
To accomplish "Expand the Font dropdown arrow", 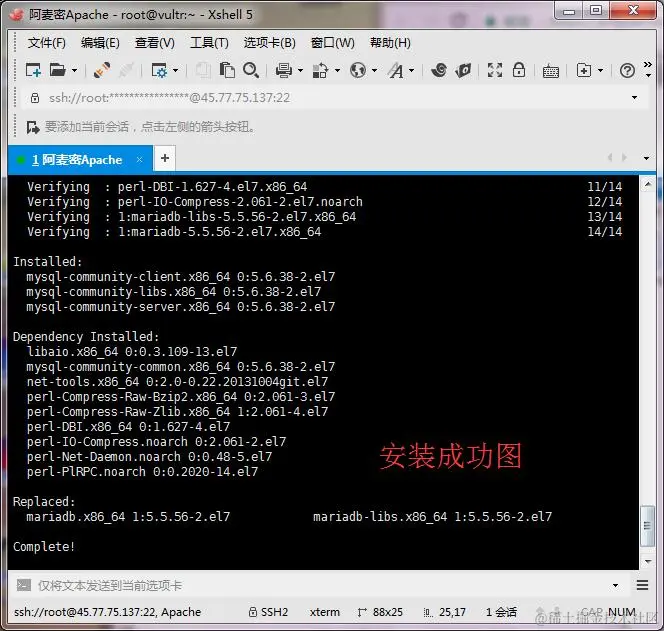I will (411, 70).
